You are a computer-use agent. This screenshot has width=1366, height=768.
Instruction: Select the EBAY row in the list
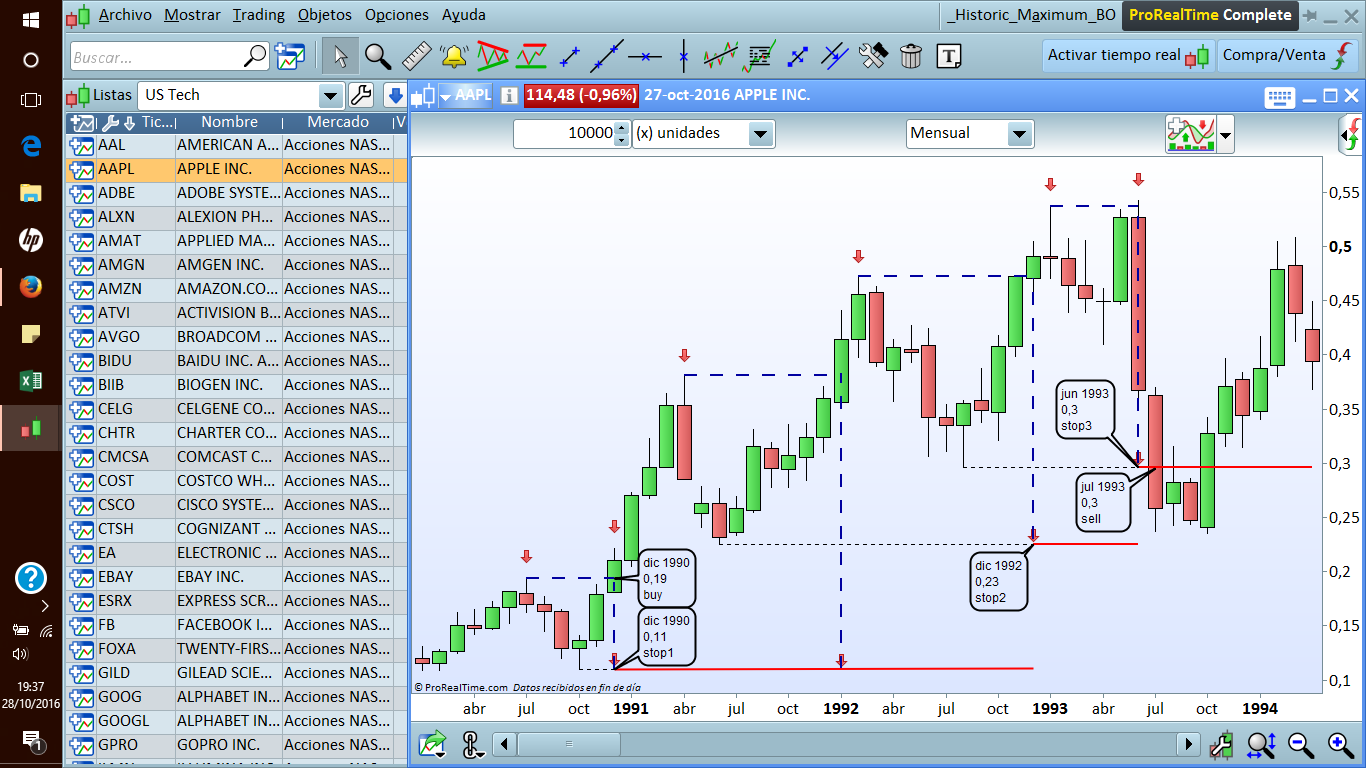(236, 577)
